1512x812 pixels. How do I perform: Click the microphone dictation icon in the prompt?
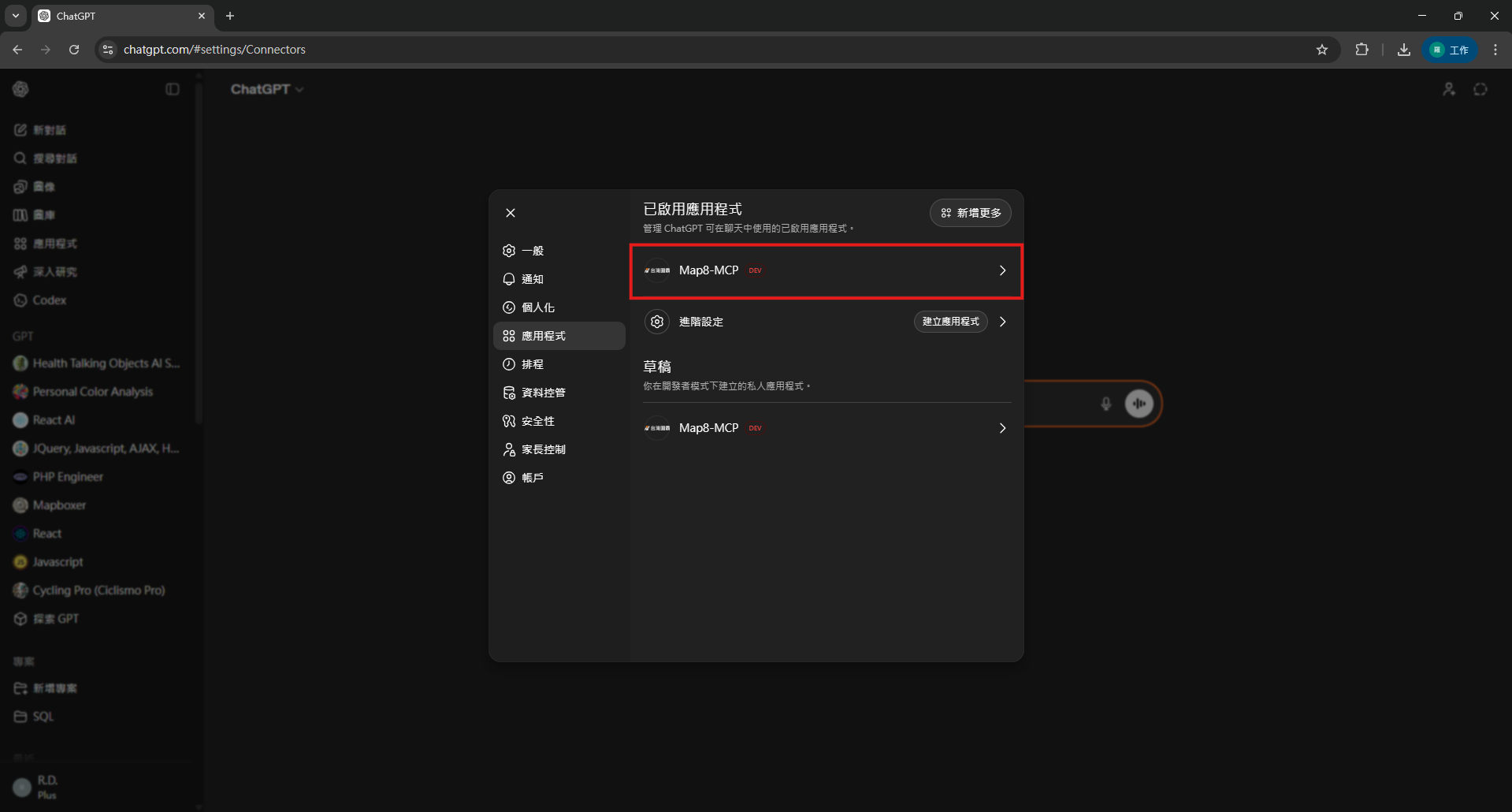1106,404
